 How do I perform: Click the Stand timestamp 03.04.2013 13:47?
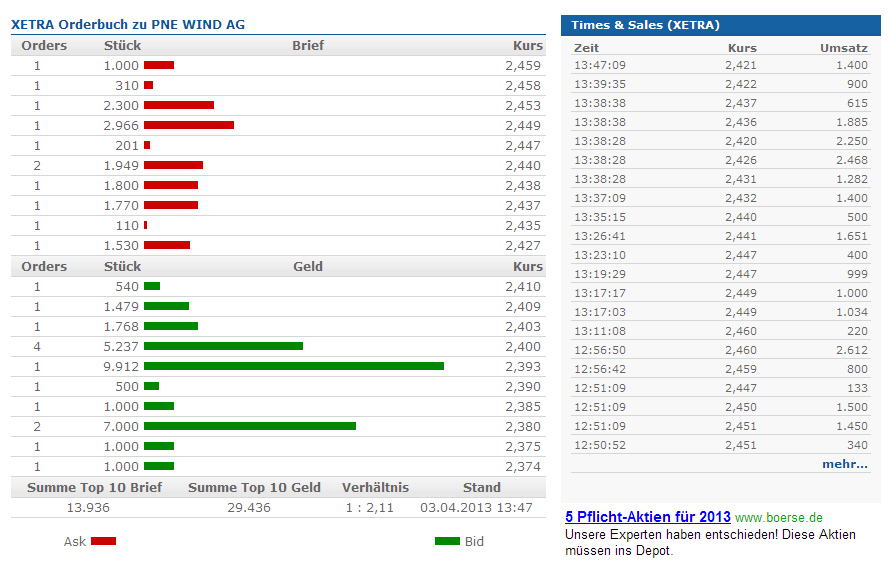point(476,508)
